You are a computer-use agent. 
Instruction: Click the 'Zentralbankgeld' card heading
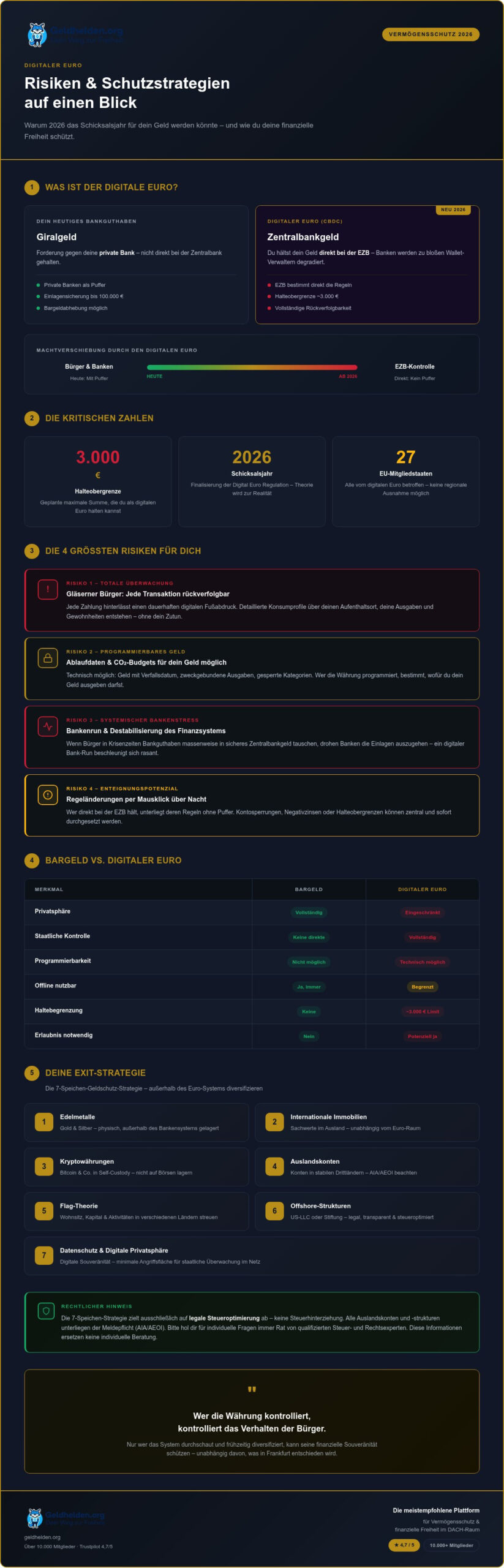pos(303,237)
